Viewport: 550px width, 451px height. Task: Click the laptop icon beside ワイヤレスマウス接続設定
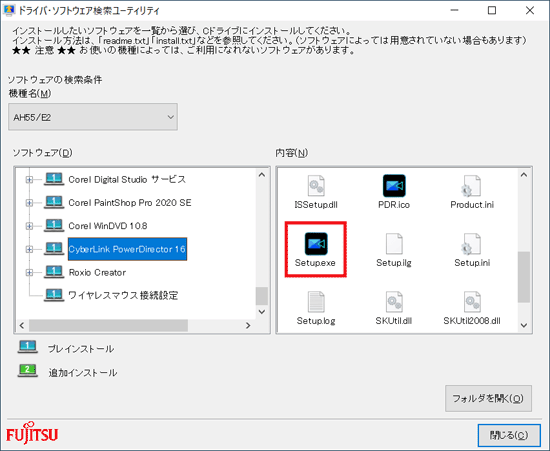tap(54, 295)
